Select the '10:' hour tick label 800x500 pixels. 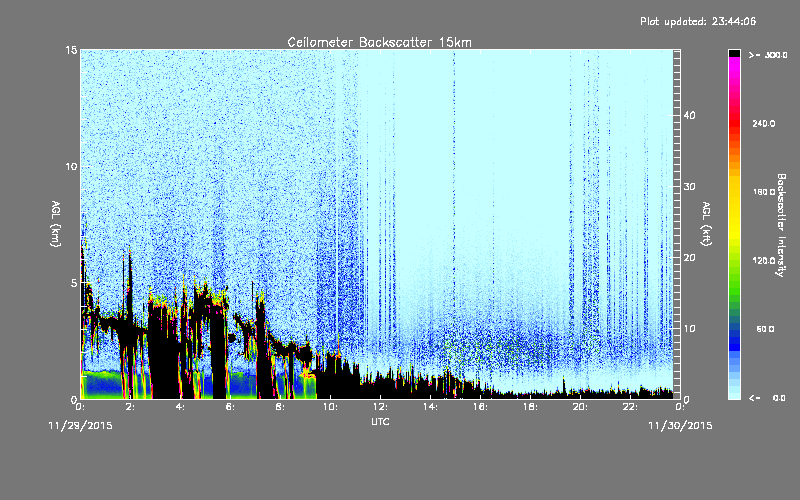coord(330,407)
